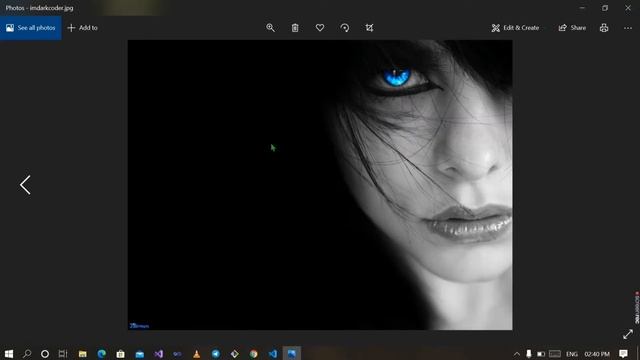This screenshot has width=640, height=360.
Task: Click the taskbar Search icon
Action: [x=27, y=353]
